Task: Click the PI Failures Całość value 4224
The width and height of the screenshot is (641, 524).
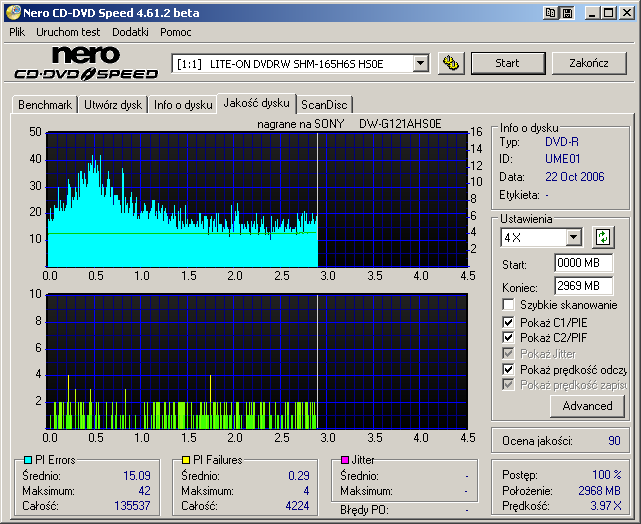Action: (x=297, y=506)
